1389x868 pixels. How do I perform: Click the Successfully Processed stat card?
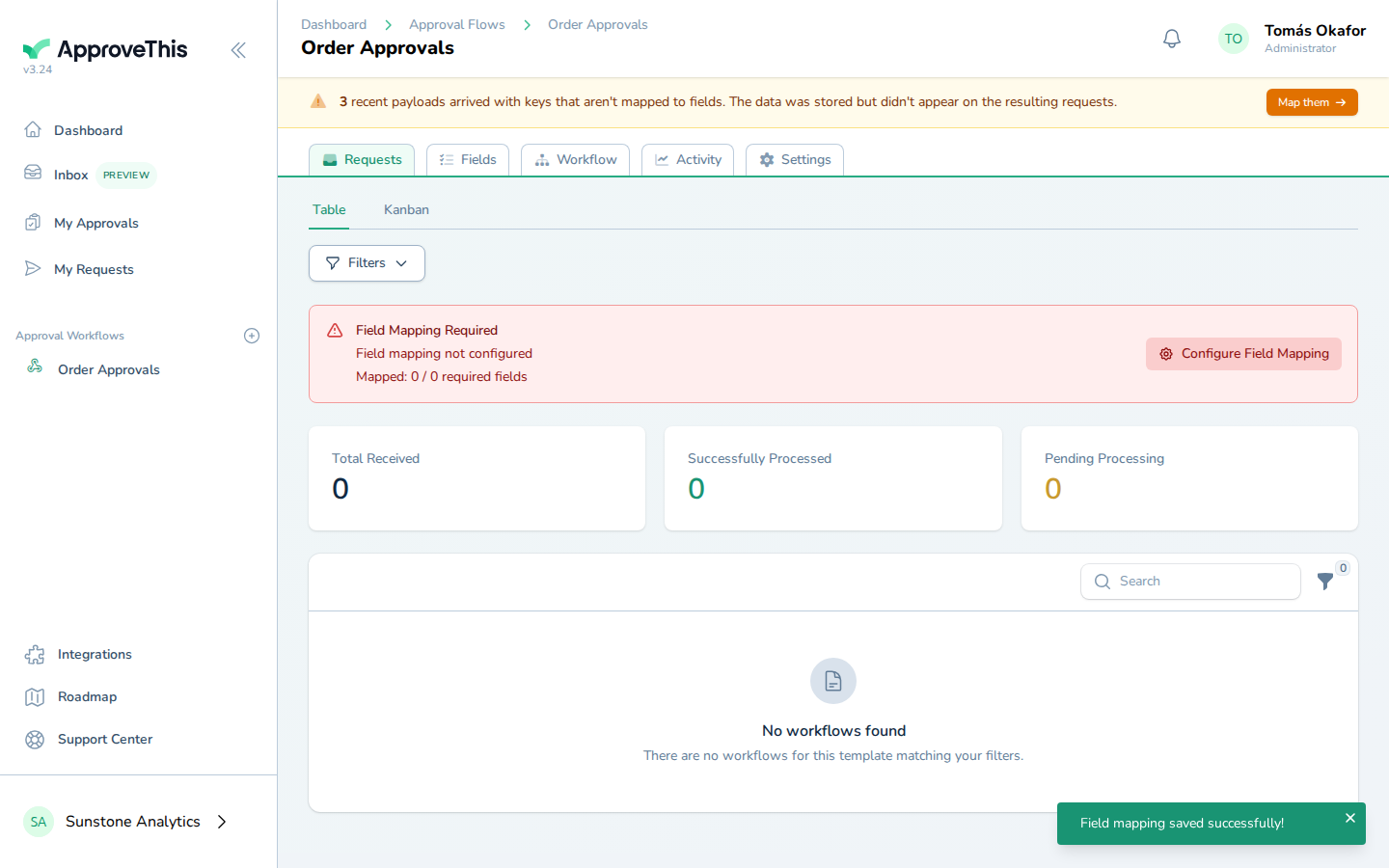pyautogui.click(x=833, y=478)
